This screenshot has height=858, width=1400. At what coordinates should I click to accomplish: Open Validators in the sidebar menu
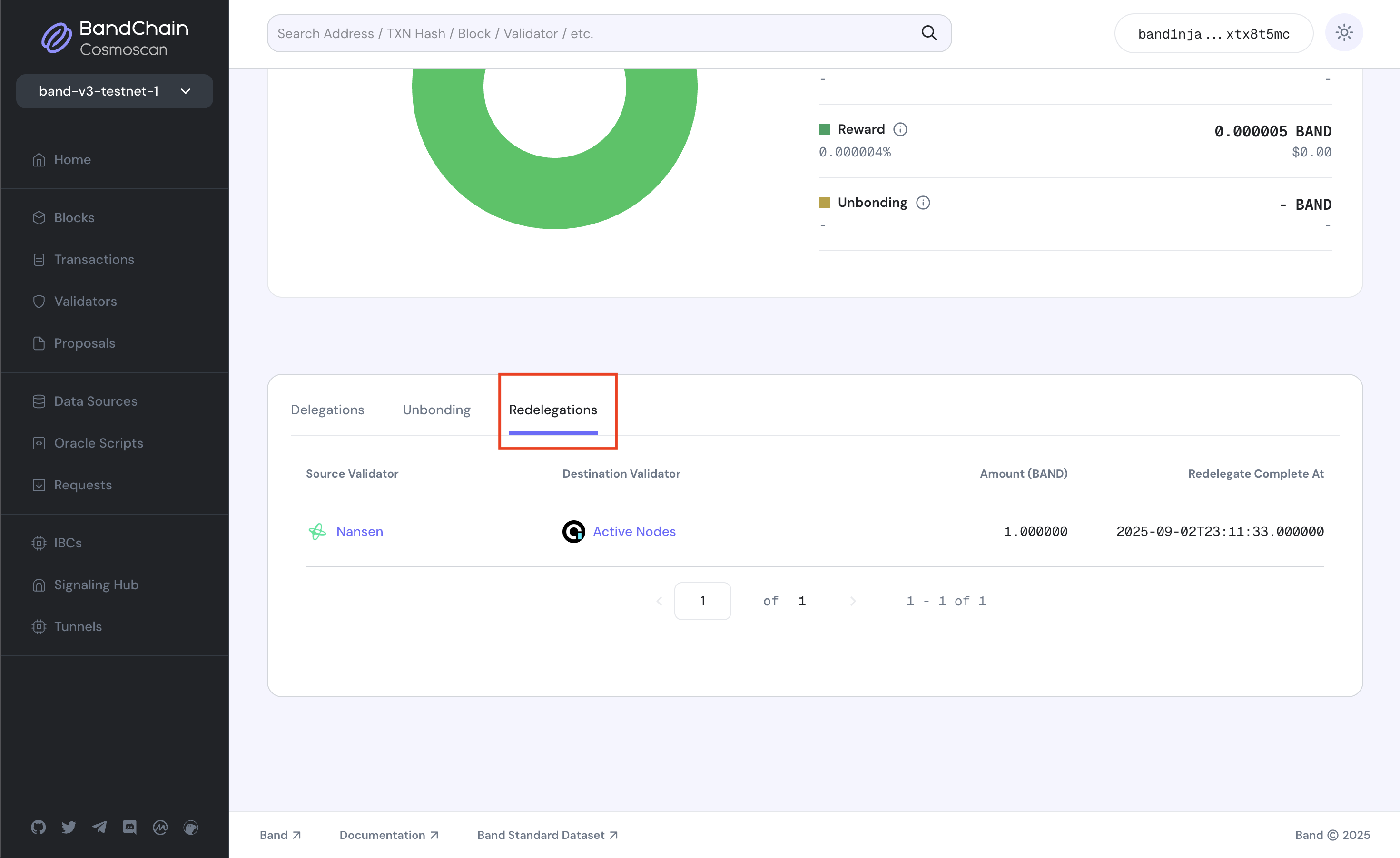[85, 301]
